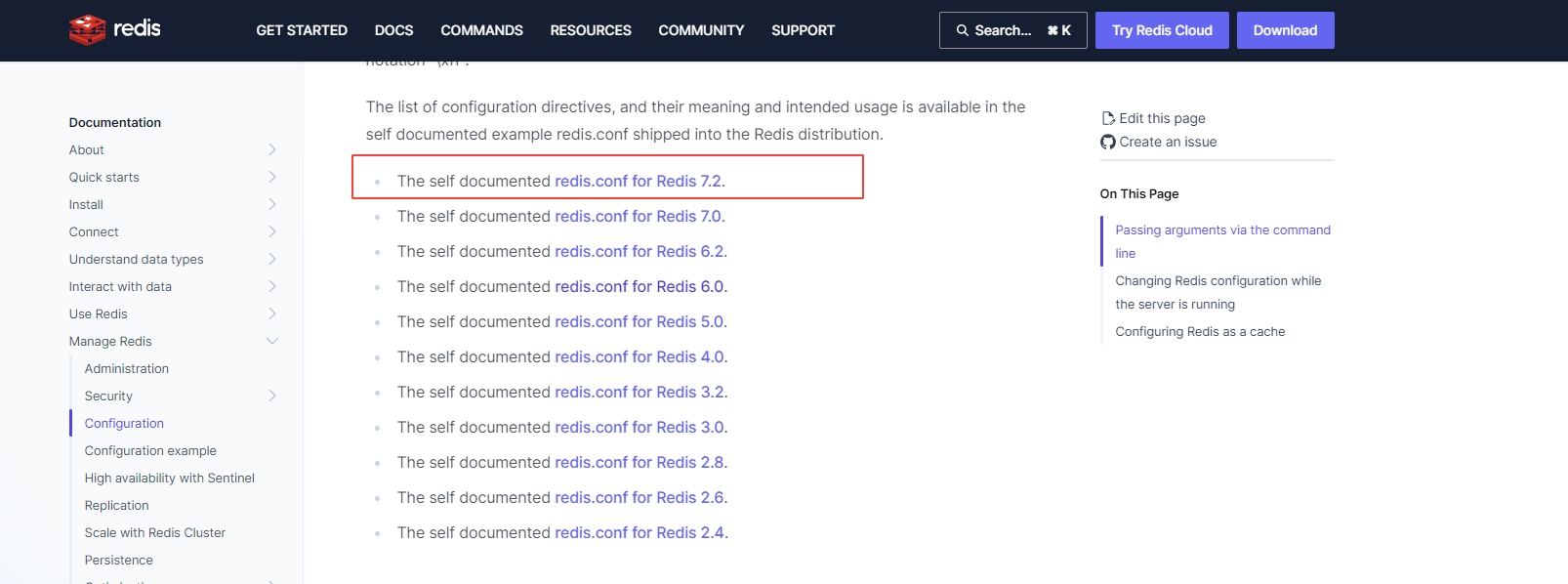1568x584 pixels.
Task: Open the Security sidebar page
Action: coord(108,396)
